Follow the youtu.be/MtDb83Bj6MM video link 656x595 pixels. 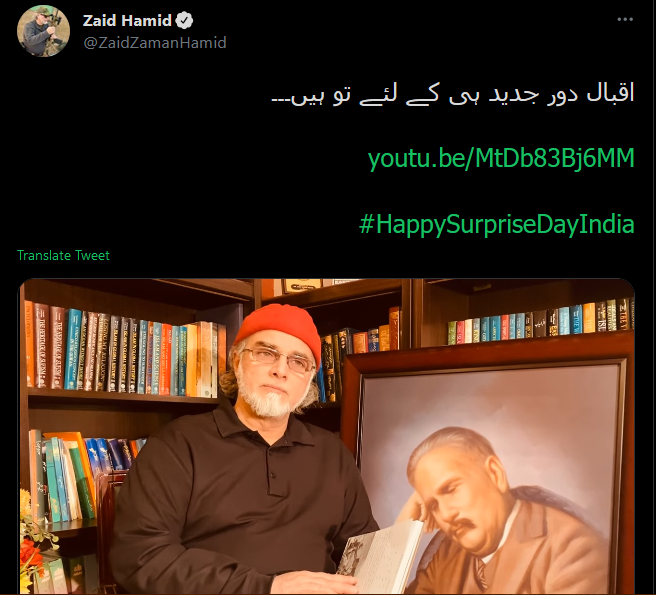click(x=501, y=159)
